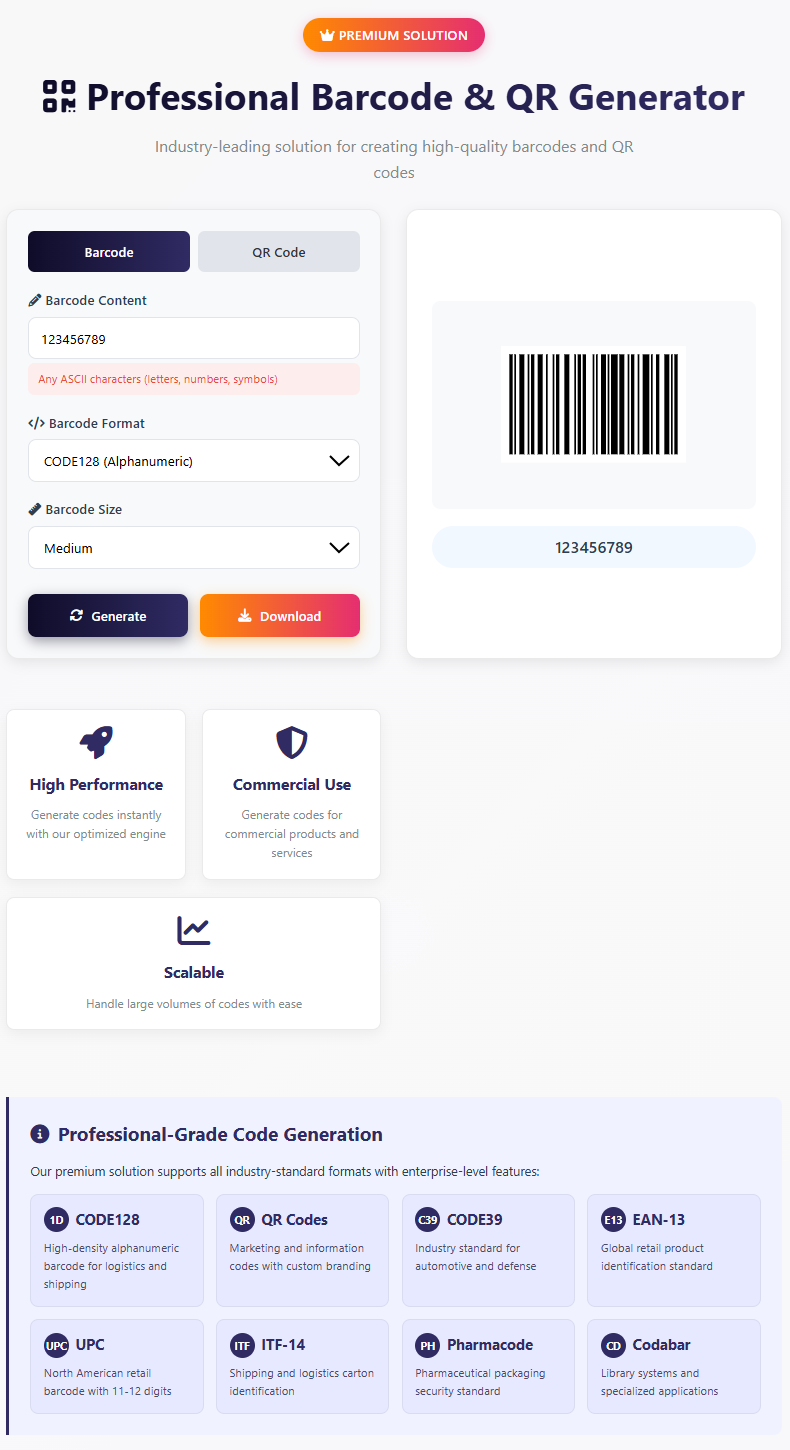The height and width of the screenshot is (1450, 790).
Task: Click the rocket icon above High Performance
Action: coord(96,742)
